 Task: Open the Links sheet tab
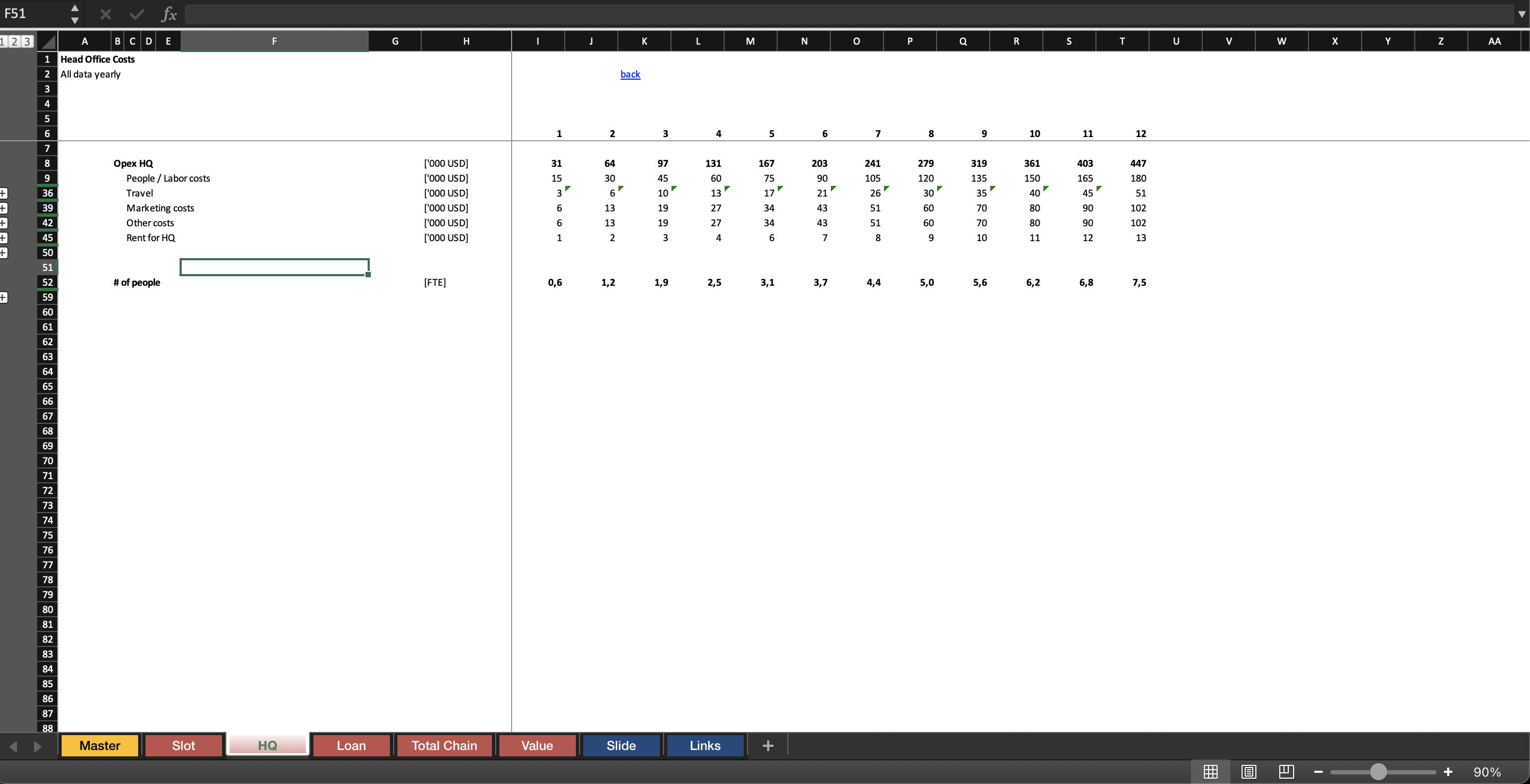tap(705, 745)
